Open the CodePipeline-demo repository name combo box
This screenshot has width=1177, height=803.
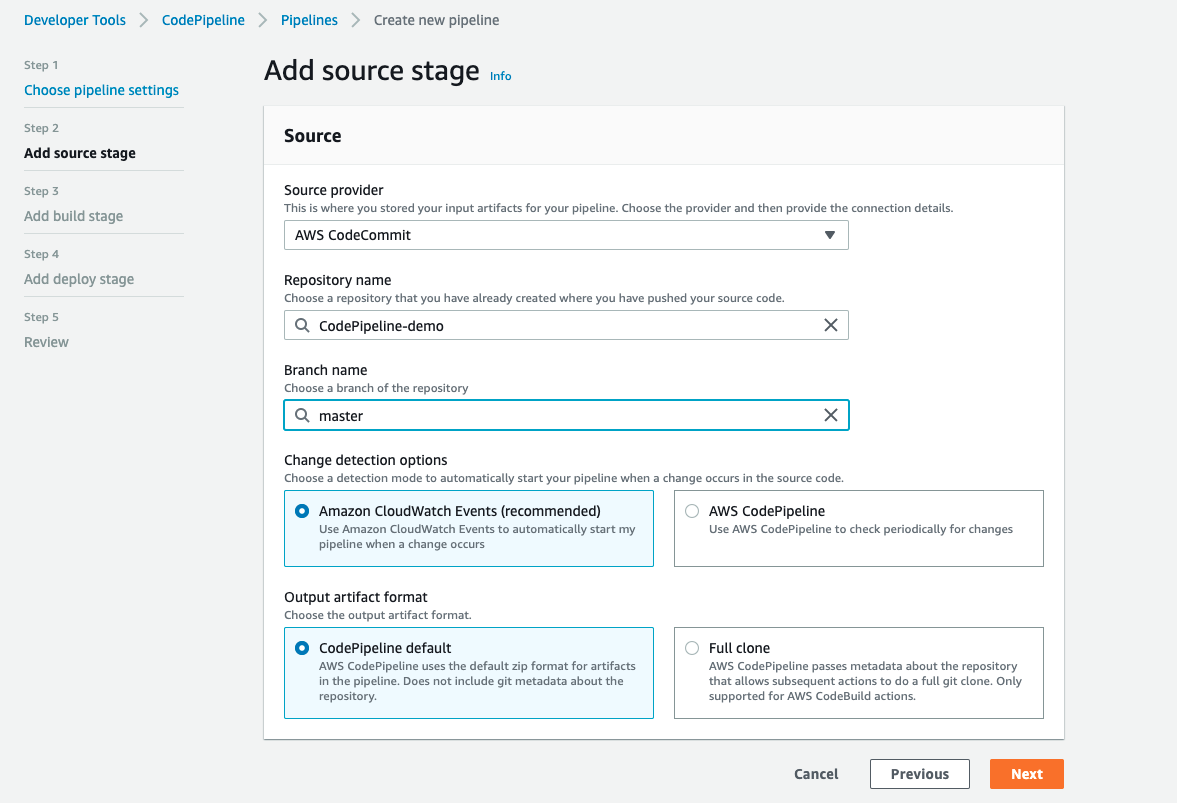[565, 325]
